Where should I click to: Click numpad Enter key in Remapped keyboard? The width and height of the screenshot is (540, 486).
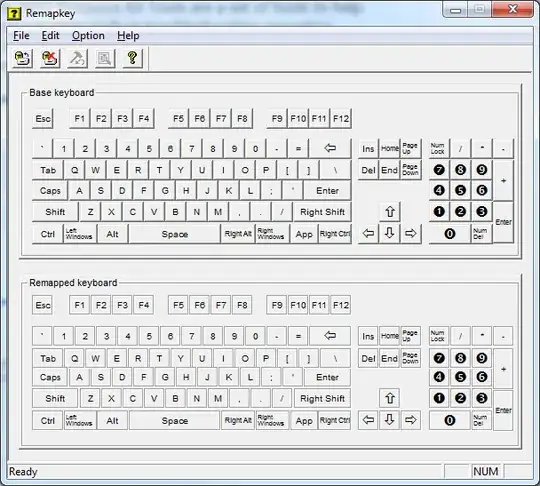[x=503, y=410]
